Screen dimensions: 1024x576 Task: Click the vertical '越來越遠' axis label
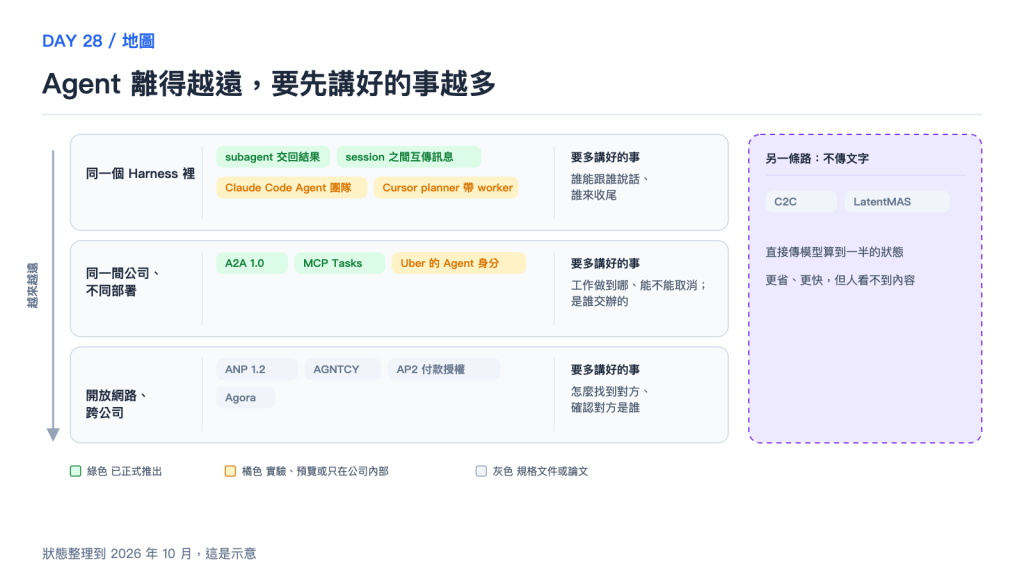33,285
